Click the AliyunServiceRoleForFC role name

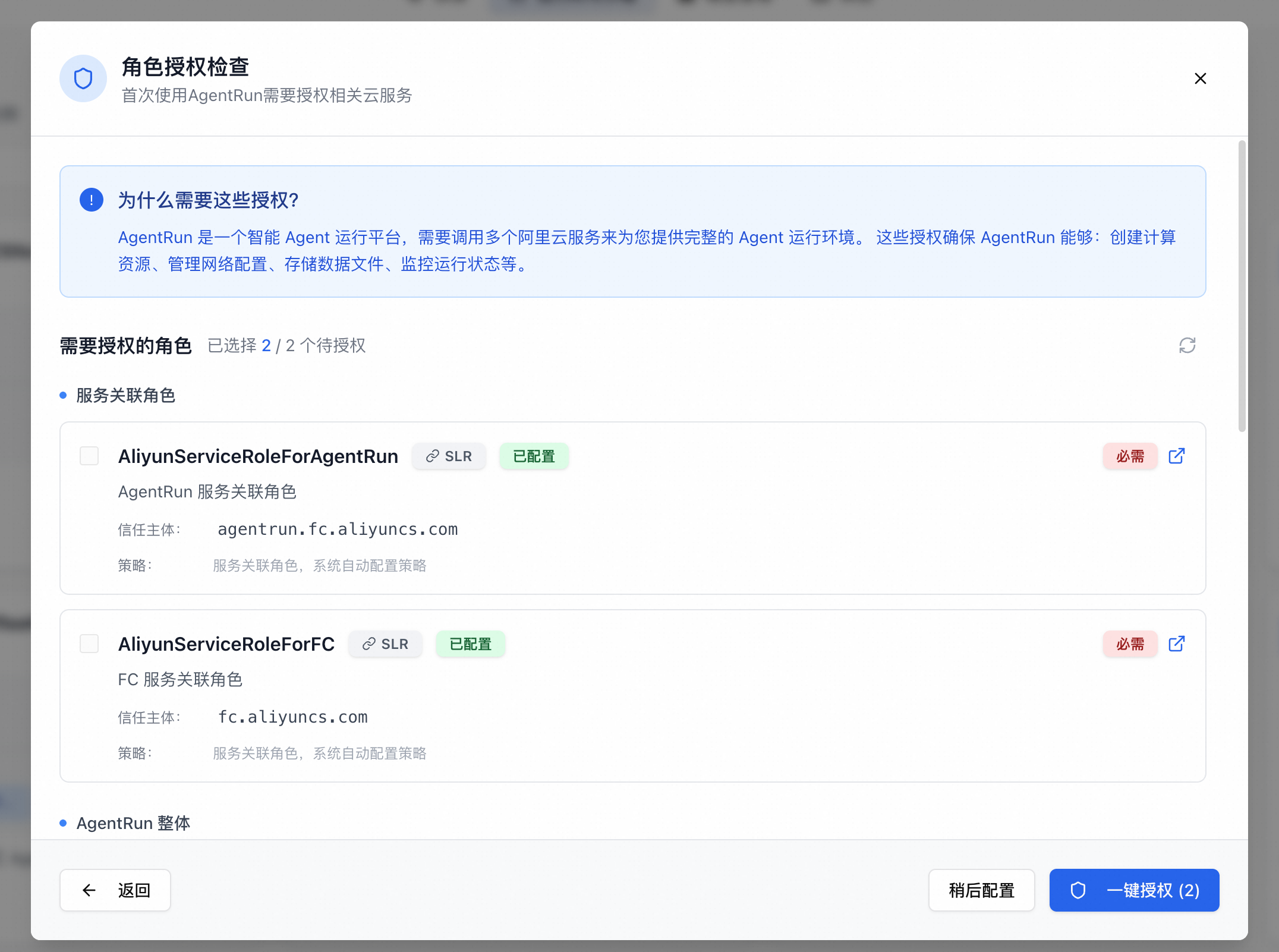[x=226, y=644]
